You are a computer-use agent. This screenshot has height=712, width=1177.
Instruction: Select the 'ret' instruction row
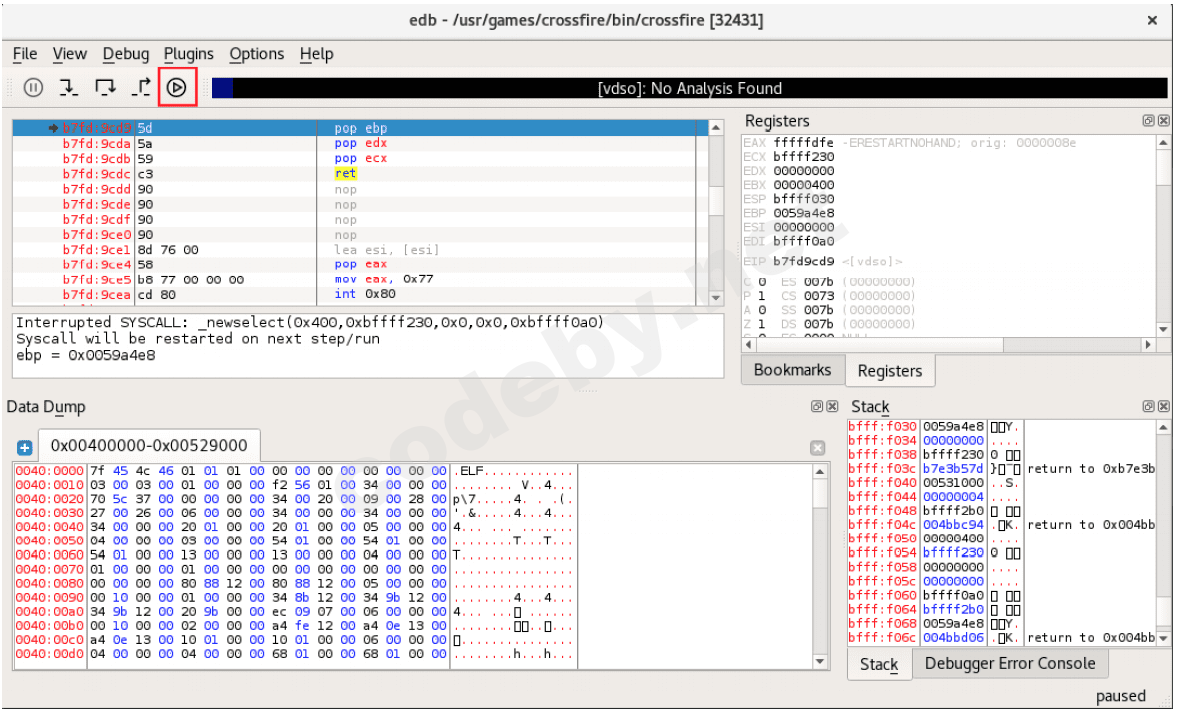[360, 173]
